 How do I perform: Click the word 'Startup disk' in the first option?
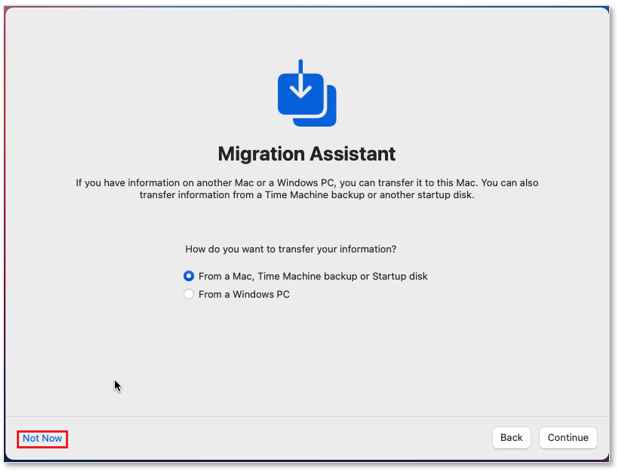[x=400, y=276]
